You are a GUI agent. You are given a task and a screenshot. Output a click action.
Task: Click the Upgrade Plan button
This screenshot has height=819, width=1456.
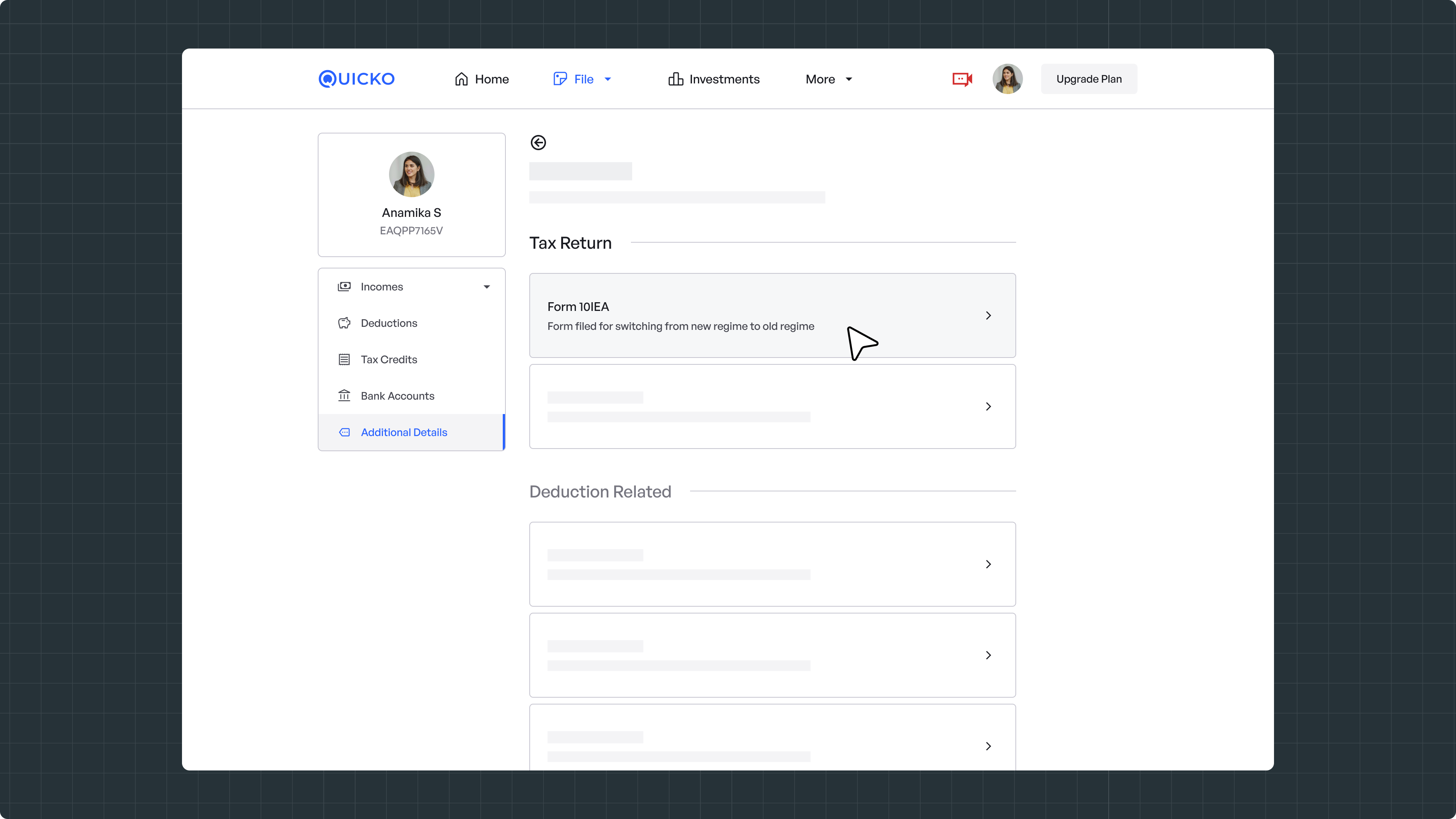pyautogui.click(x=1089, y=79)
